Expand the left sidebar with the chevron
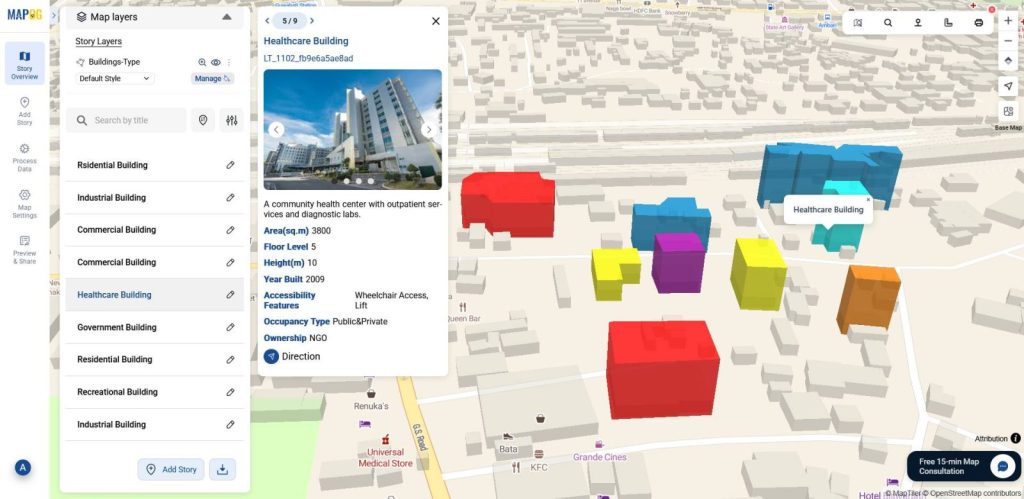This screenshot has width=1024, height=499. pyautogui.click(x=54, y=15)
